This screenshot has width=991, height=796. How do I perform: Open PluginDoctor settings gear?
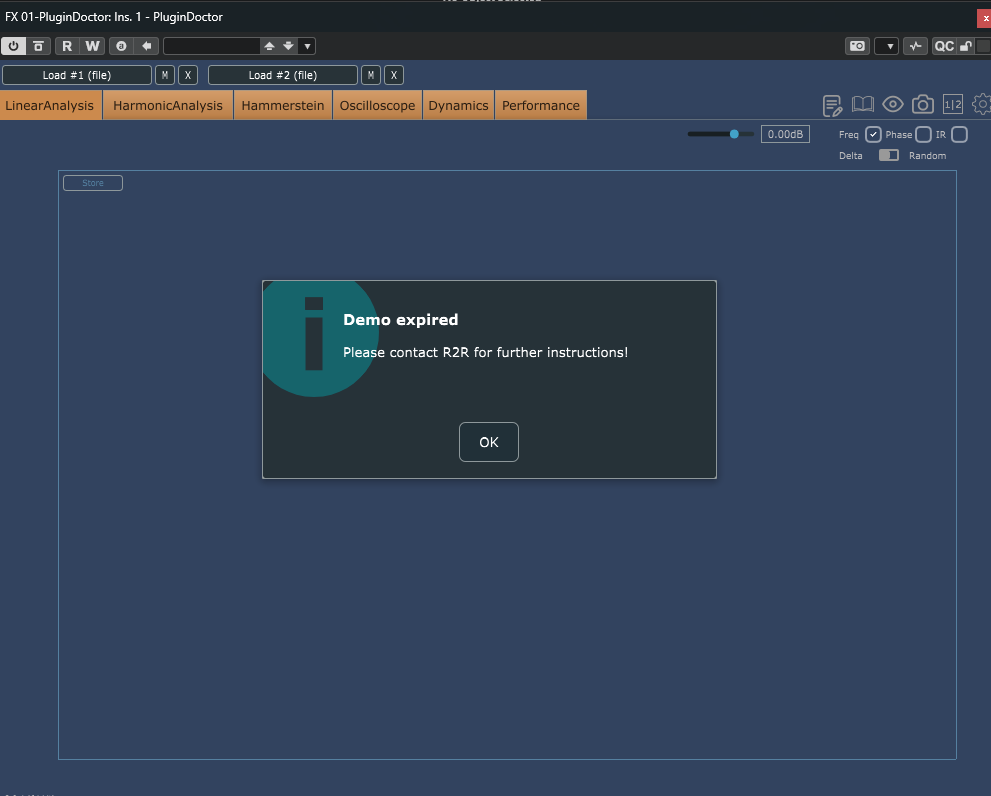(982, 105)
